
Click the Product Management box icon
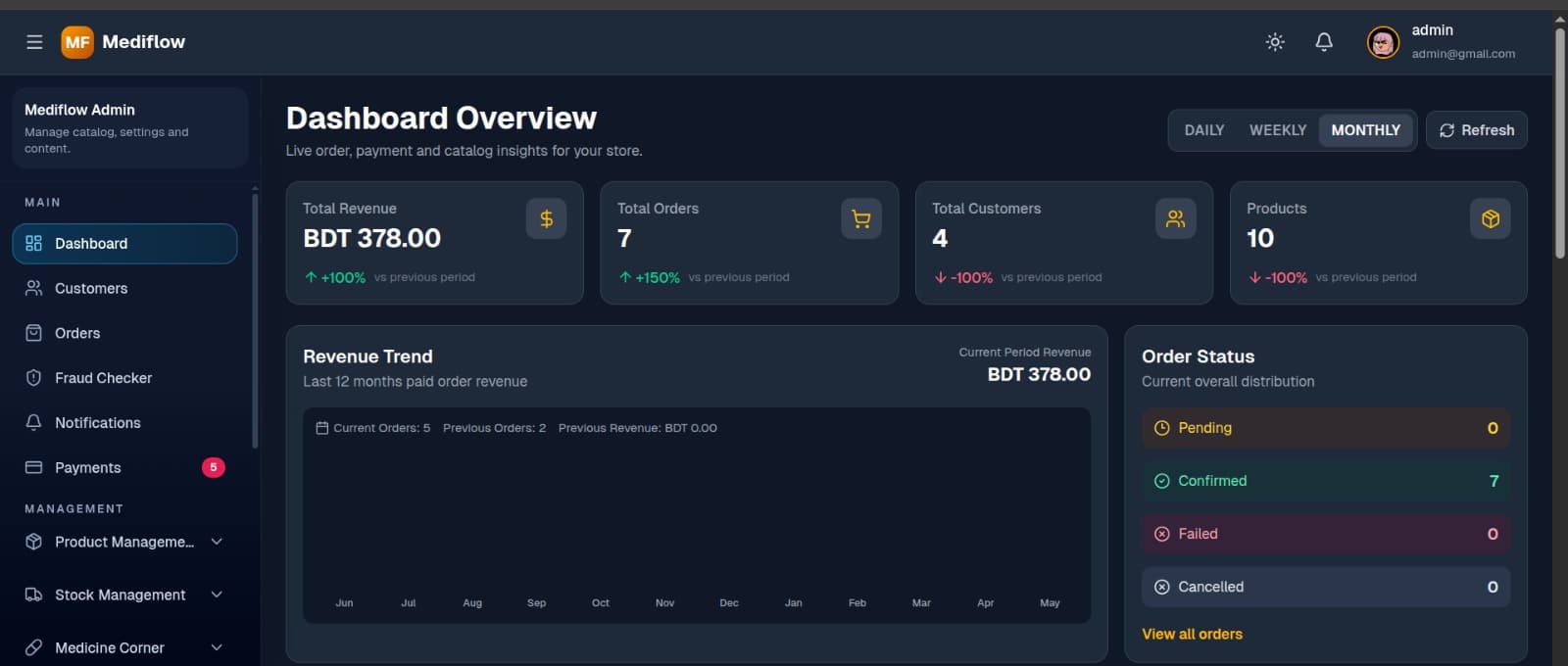tap(33, 542)
